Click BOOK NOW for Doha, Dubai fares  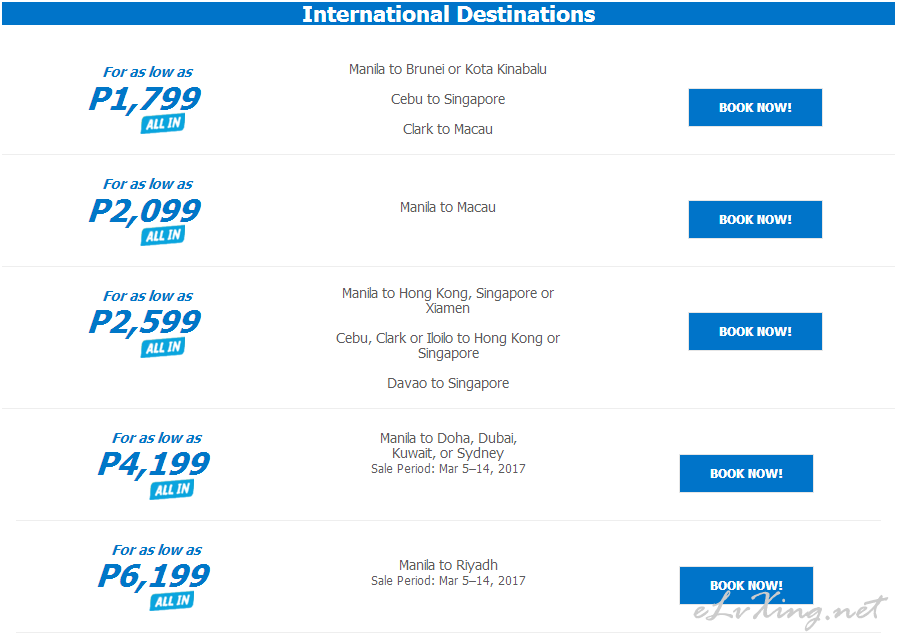(x=746, y=474)
